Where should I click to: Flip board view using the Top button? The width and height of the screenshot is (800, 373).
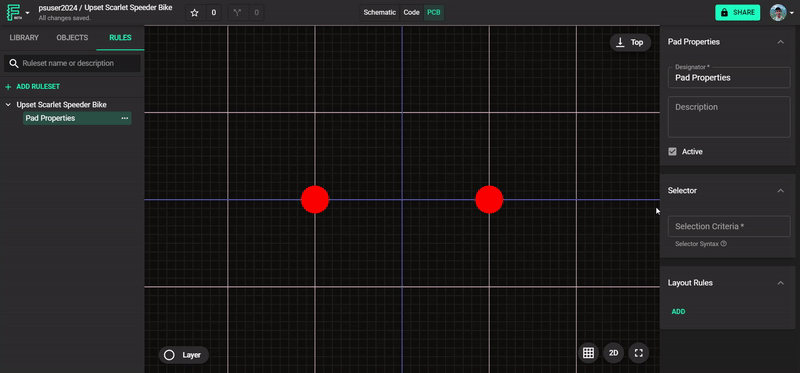(x=630, y=42)
